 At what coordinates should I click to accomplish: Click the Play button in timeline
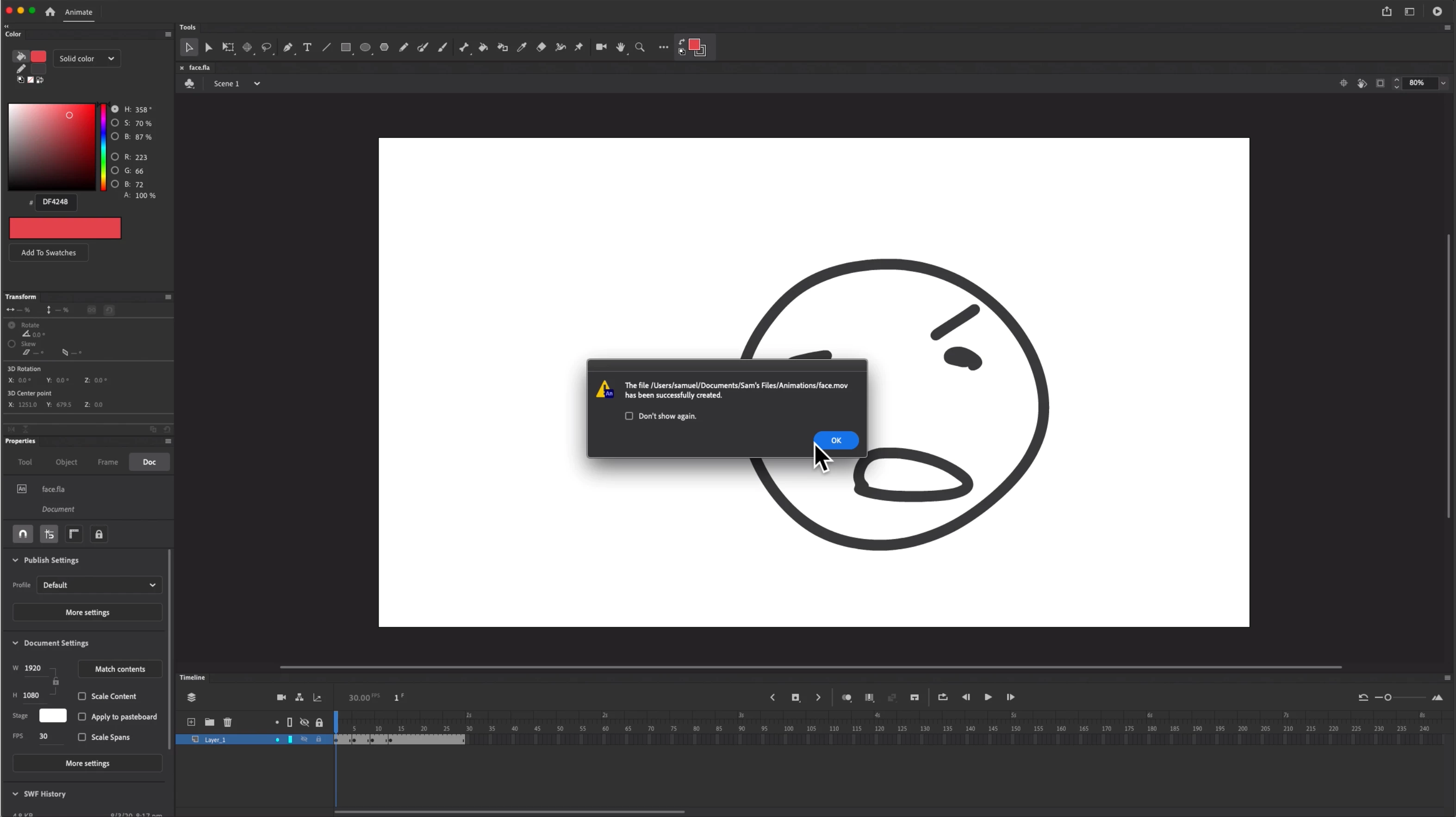click(988, 697)
